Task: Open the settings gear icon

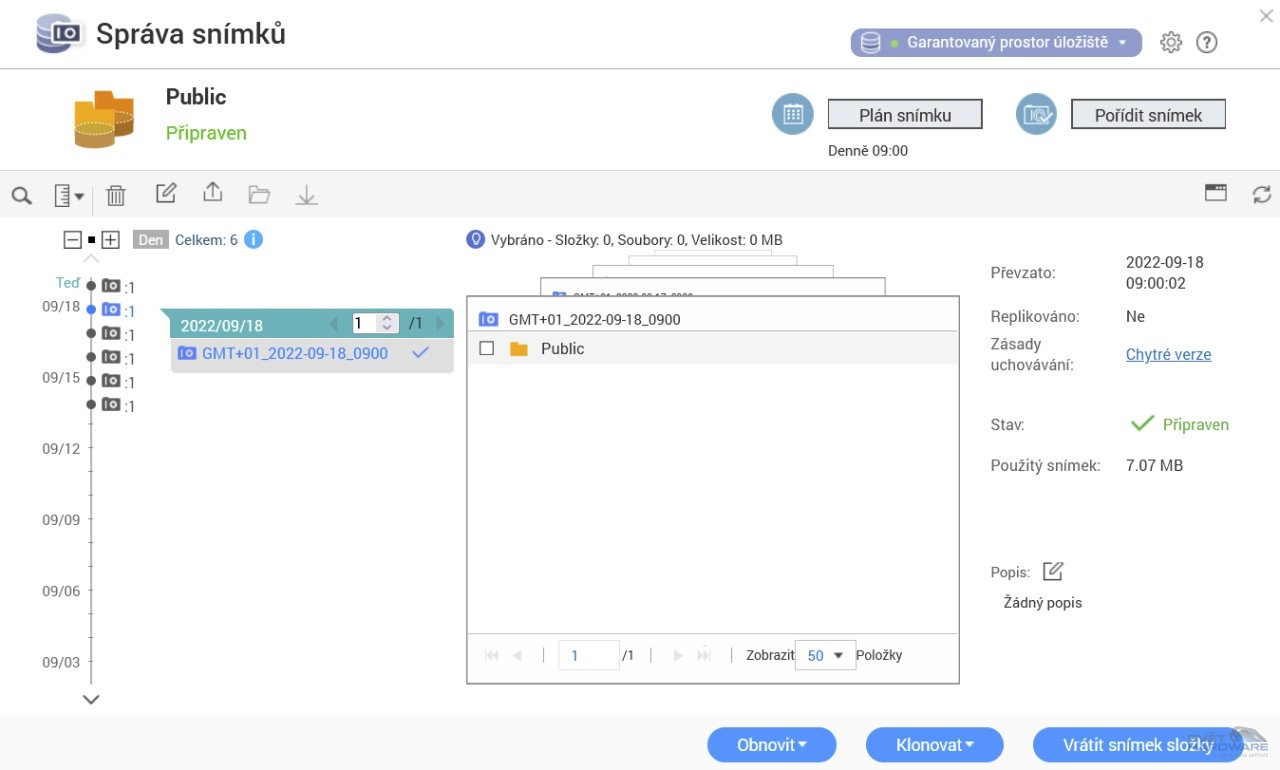Action: [1171, 43]
